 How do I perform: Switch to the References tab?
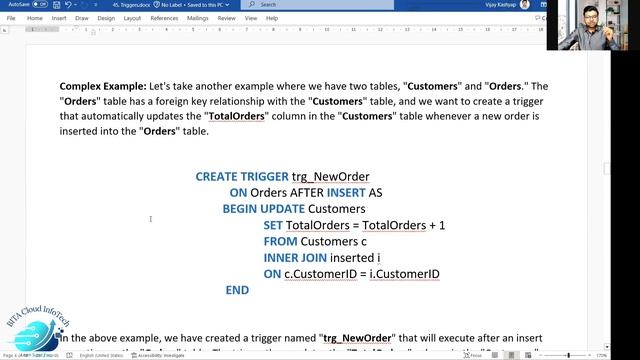[x=164, y=18]
